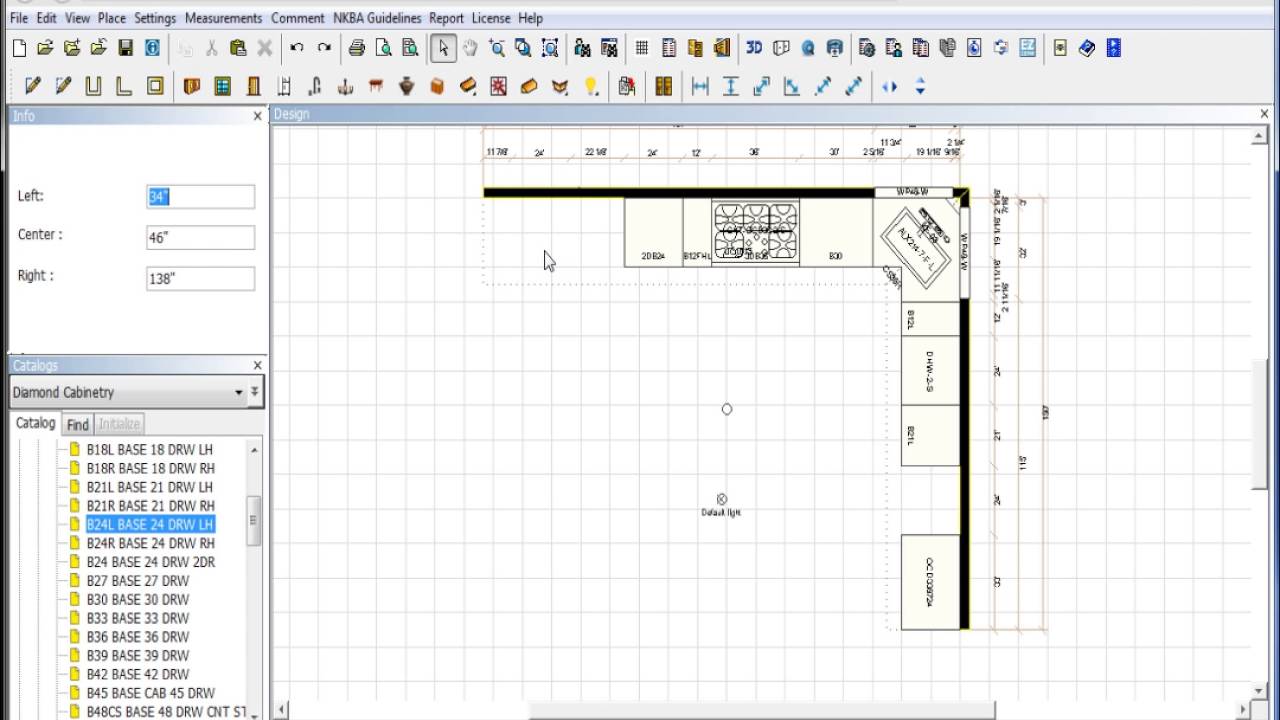Image resolution: width=1280 pixels, height=720 pixels.
Task: Select the window placement icon
Action: coord(222,87)
